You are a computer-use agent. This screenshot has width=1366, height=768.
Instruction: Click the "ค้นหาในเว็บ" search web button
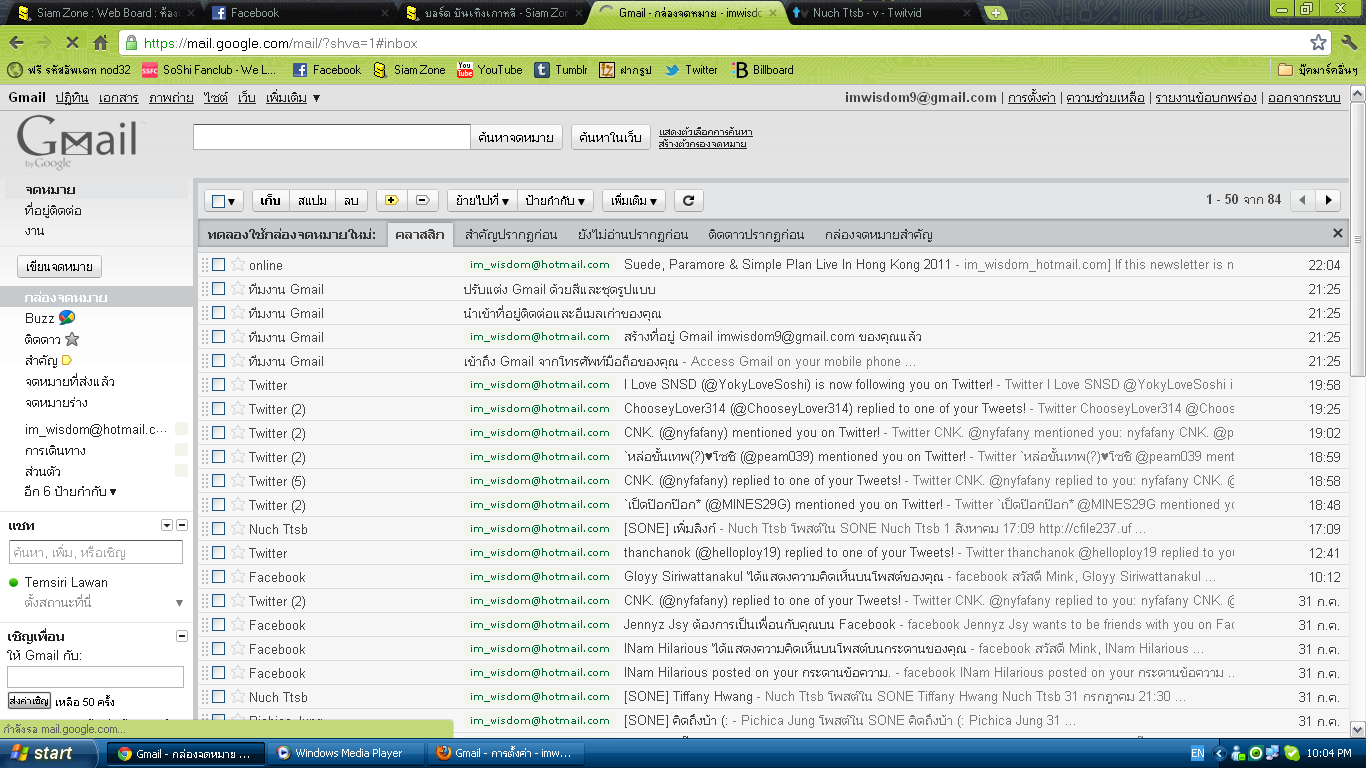click(611, 137)
